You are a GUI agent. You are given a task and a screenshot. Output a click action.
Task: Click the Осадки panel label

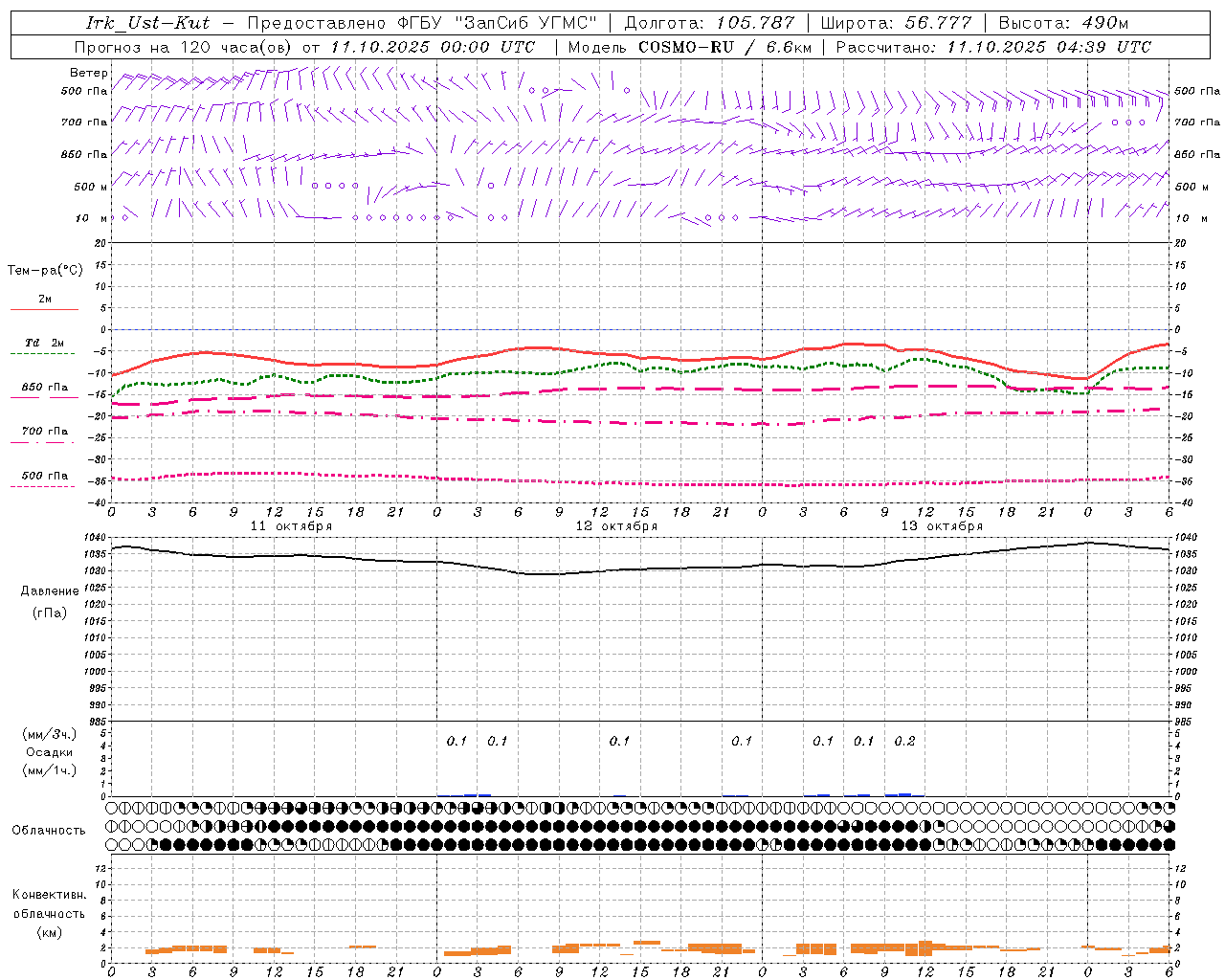pyautogui.click(x=50, y=752)
